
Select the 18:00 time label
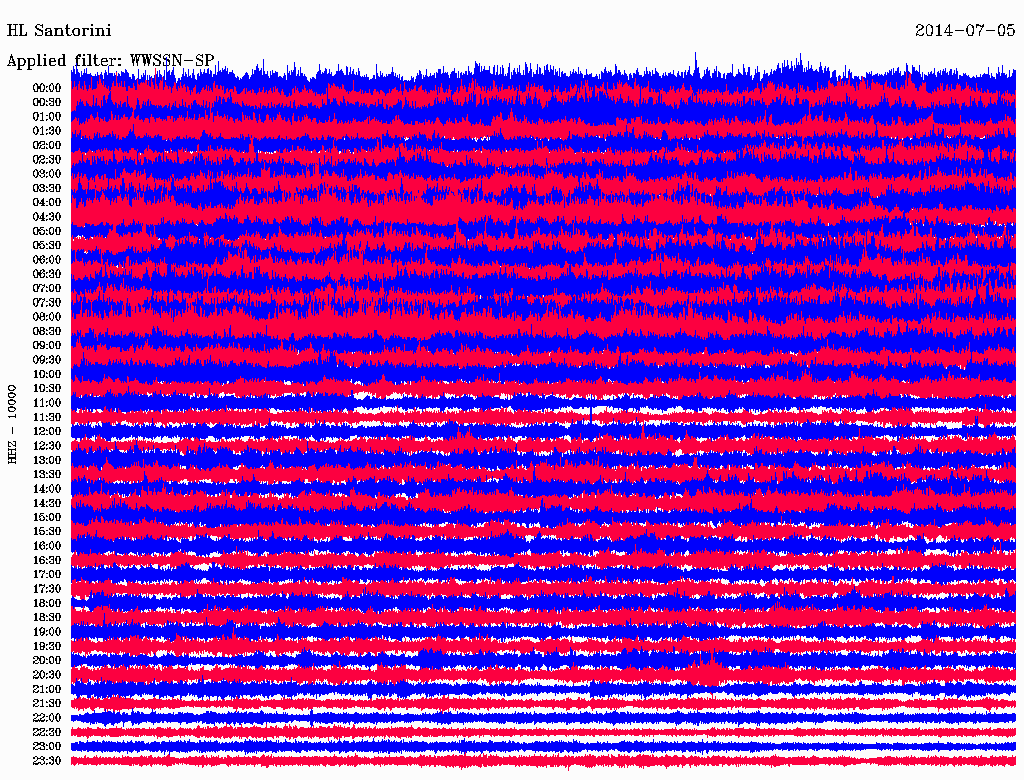(x=47, y=604)
